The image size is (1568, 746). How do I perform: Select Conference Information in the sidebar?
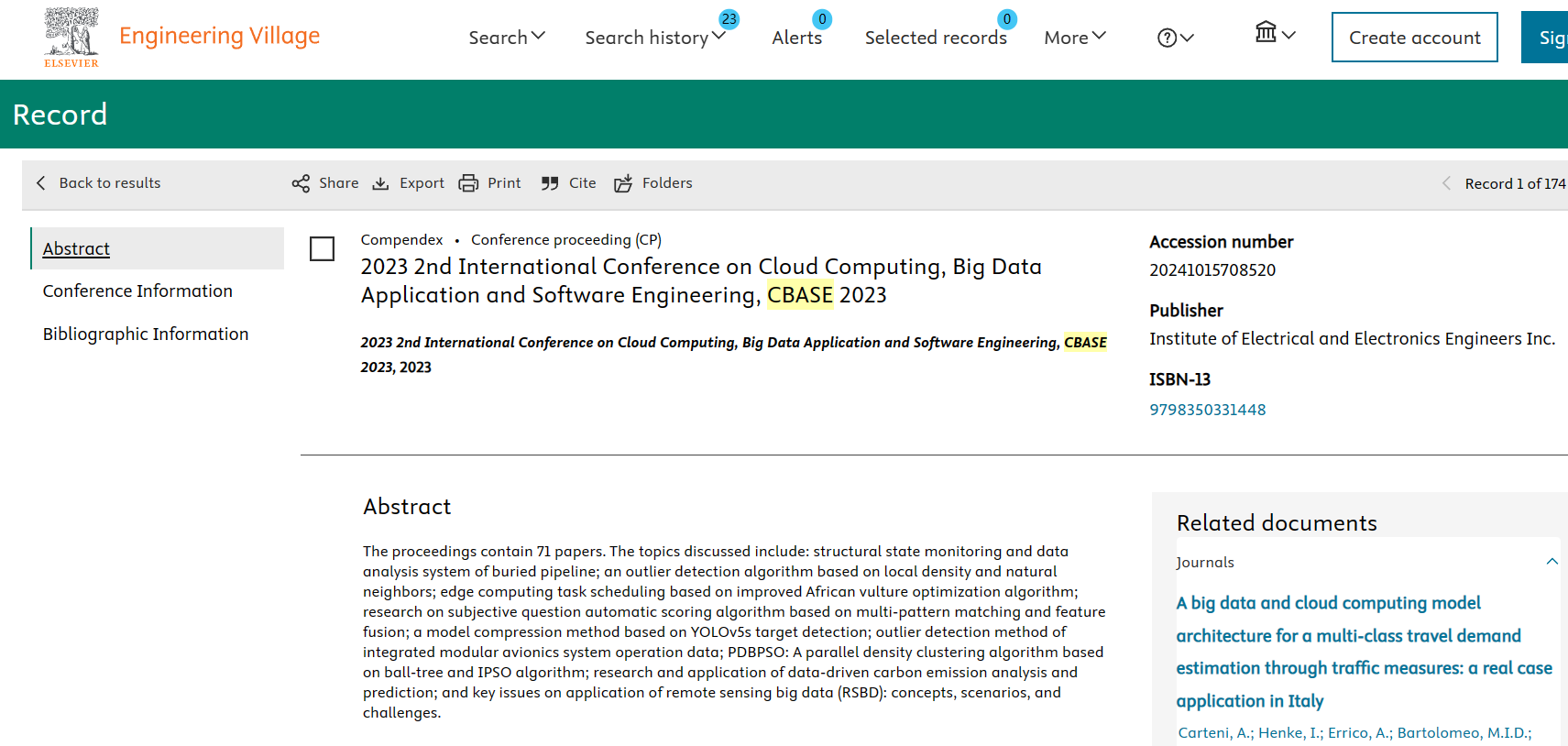[137, 291]
